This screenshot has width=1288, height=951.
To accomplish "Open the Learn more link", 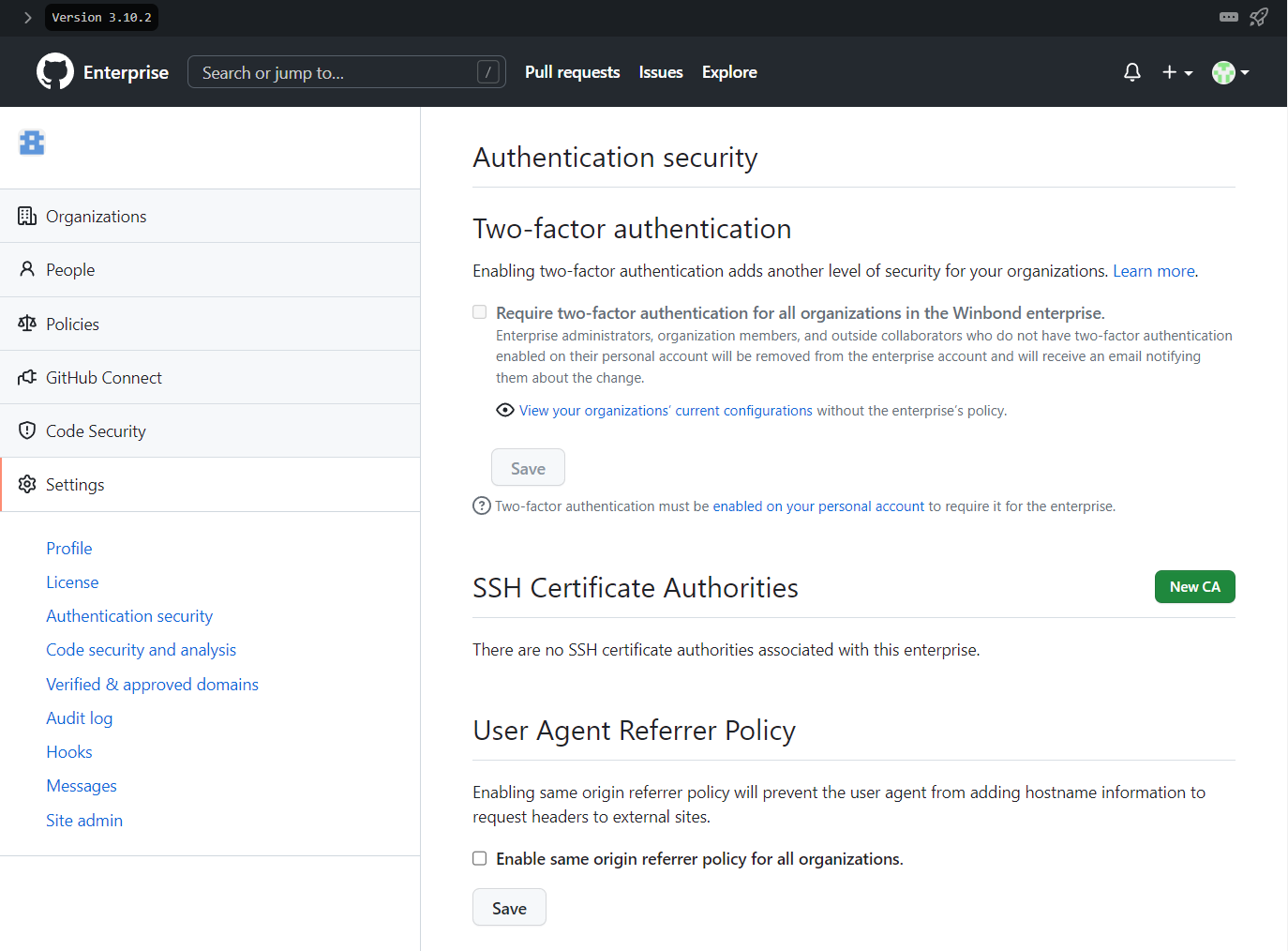I will click(x=1154, y=271).
